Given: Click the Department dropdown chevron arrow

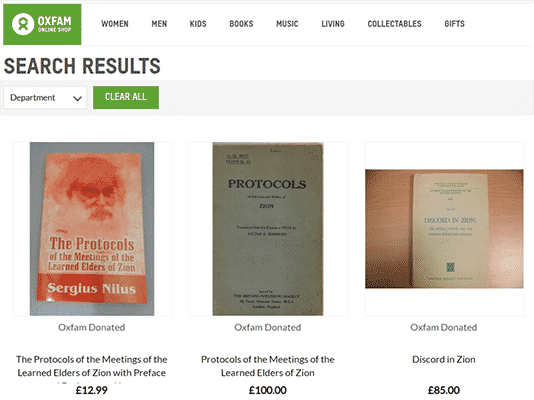Looking at the screenshot, I should coord(77,98).
